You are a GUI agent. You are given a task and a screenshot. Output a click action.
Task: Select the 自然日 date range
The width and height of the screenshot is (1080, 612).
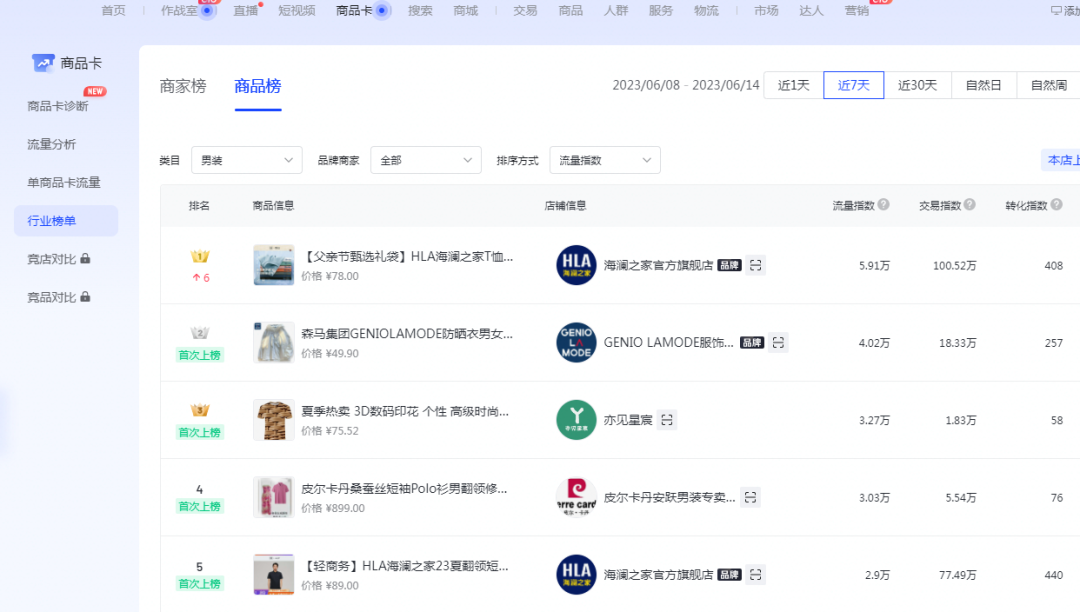pos(984,85)
